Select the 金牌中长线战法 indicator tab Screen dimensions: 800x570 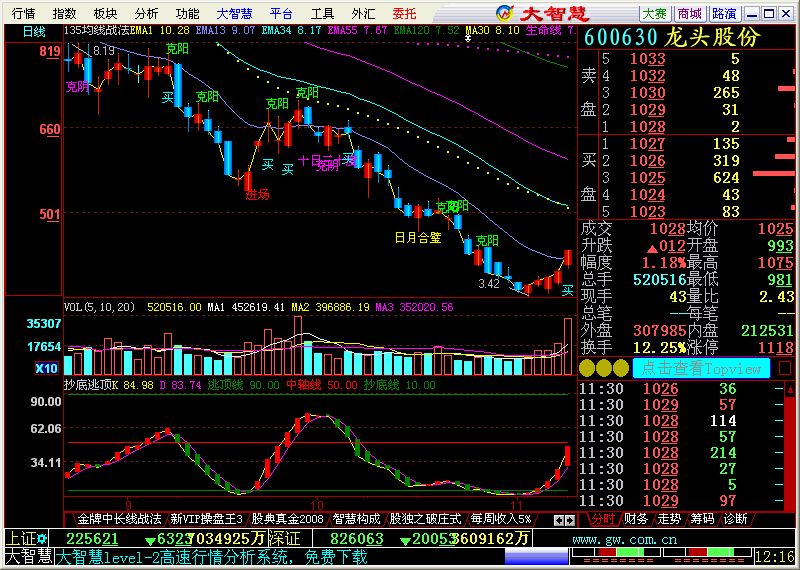[x=119, y=519]
